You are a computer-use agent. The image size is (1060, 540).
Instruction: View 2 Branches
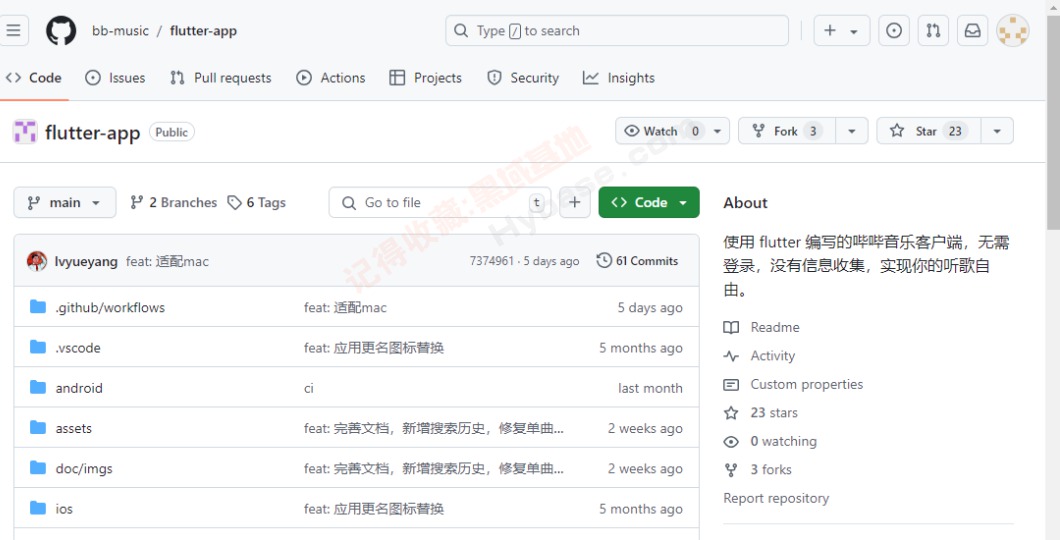tap(174, 202)
